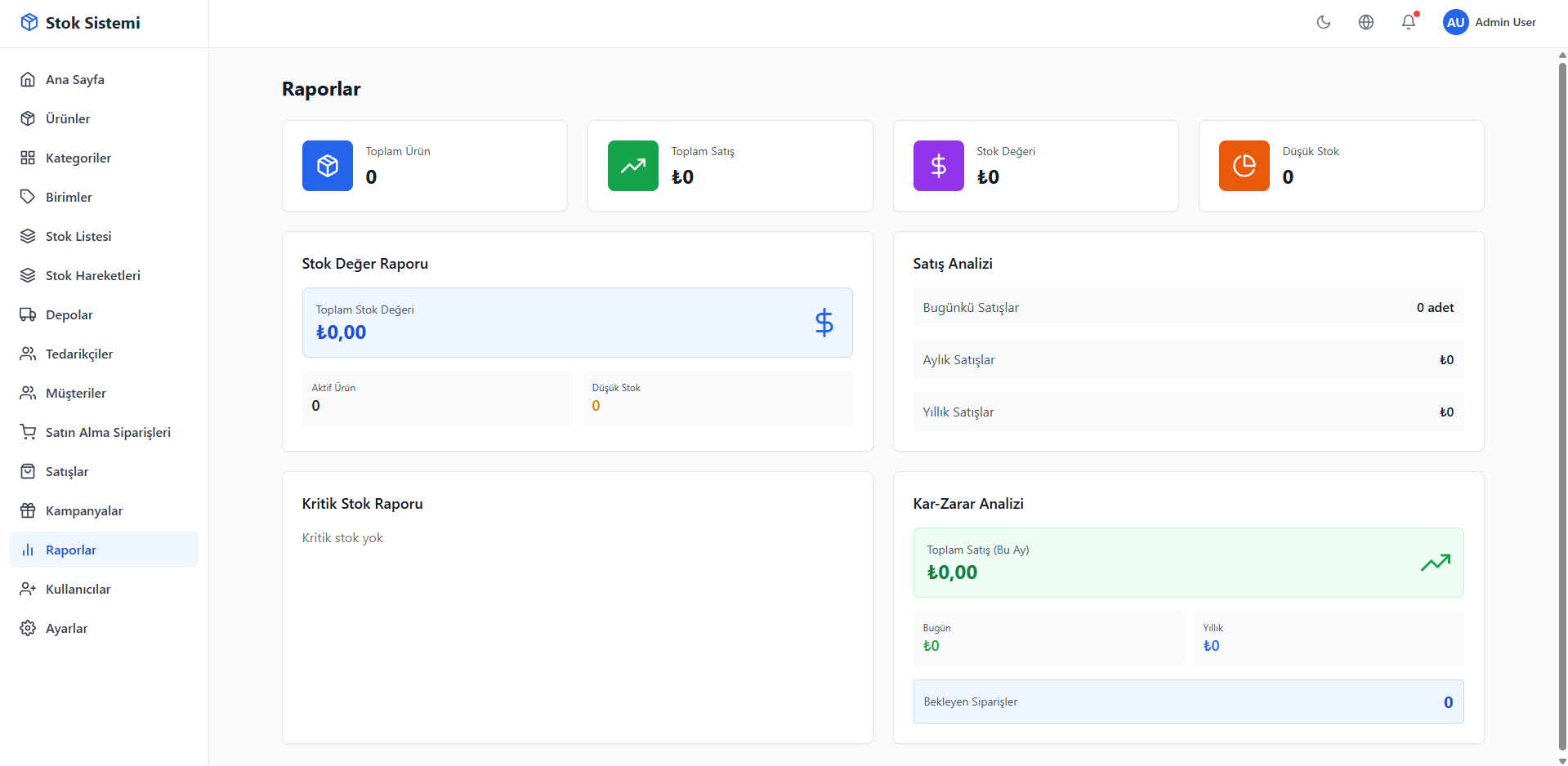Click the Stok Değer Raporu heading
This screenshot has width=1568, height=766.
tap(365, 264)
